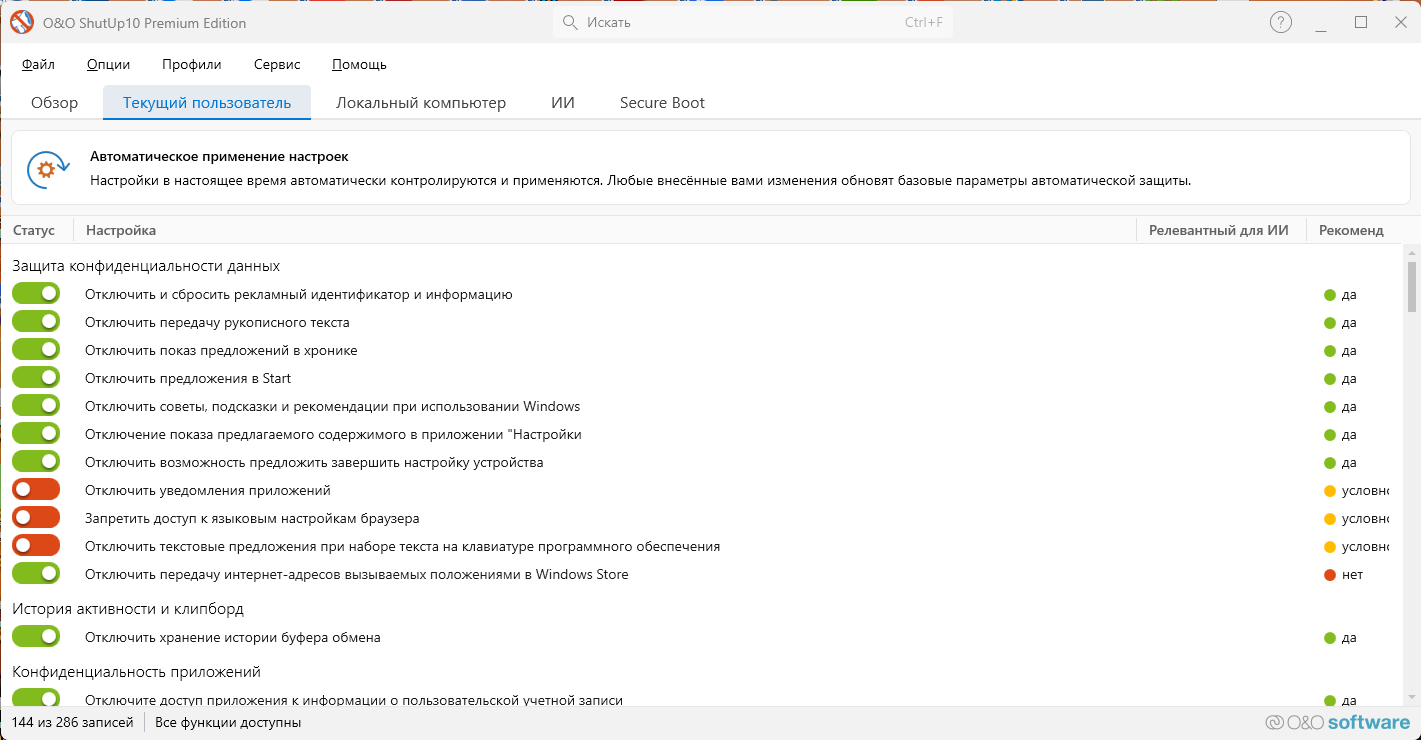Toggle clipboard history storage setting
This screenshot has height=740, width=1421.
click(x=36, y=636)
